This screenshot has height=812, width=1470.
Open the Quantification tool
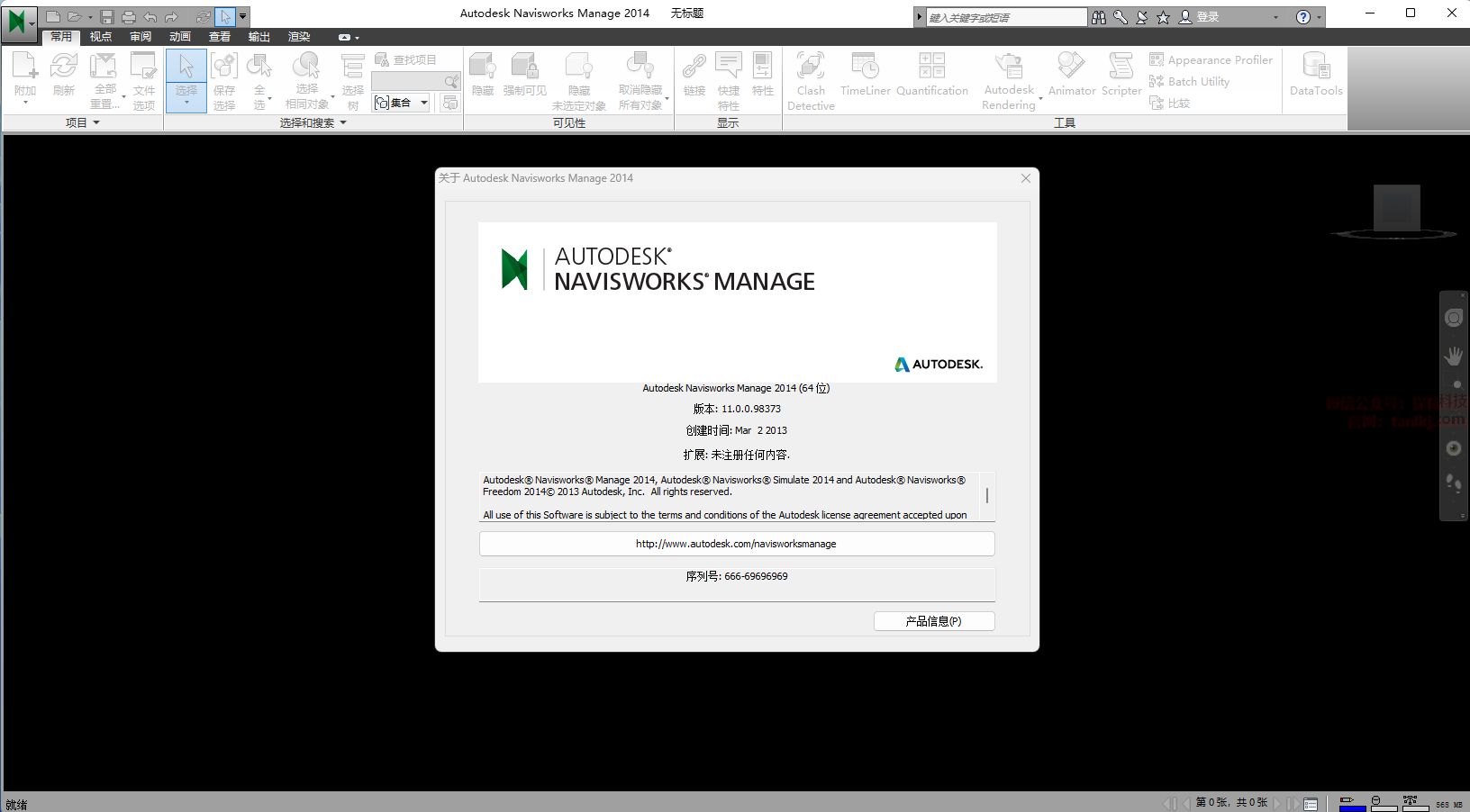click(x=931, y=68)
